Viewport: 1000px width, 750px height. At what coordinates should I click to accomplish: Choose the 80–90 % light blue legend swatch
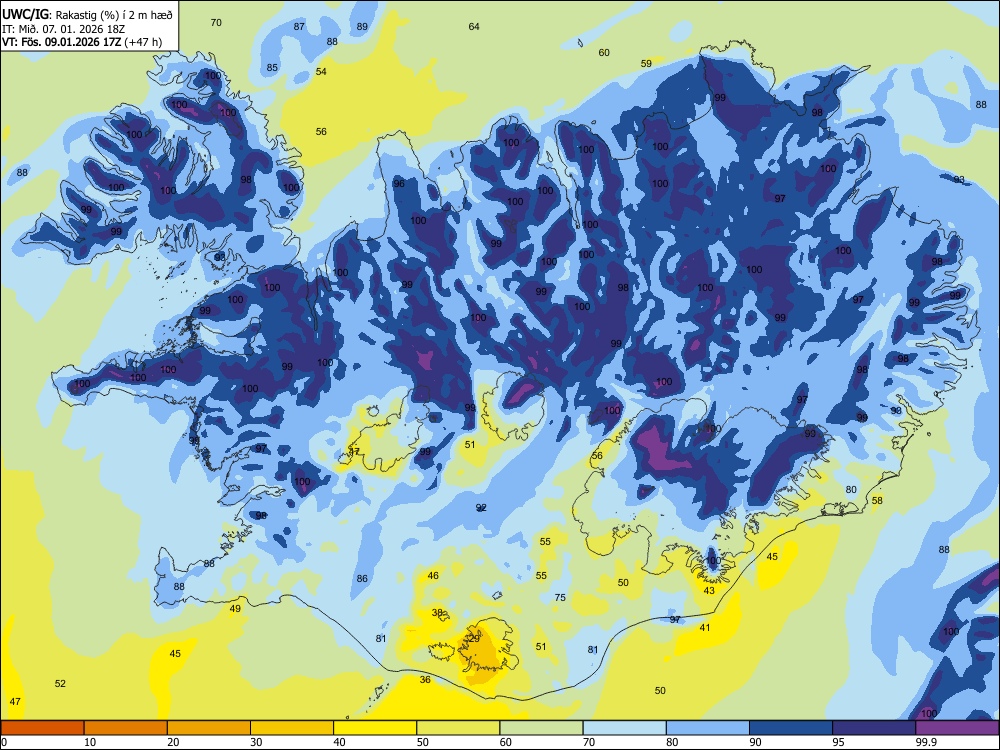click(708, 728)
